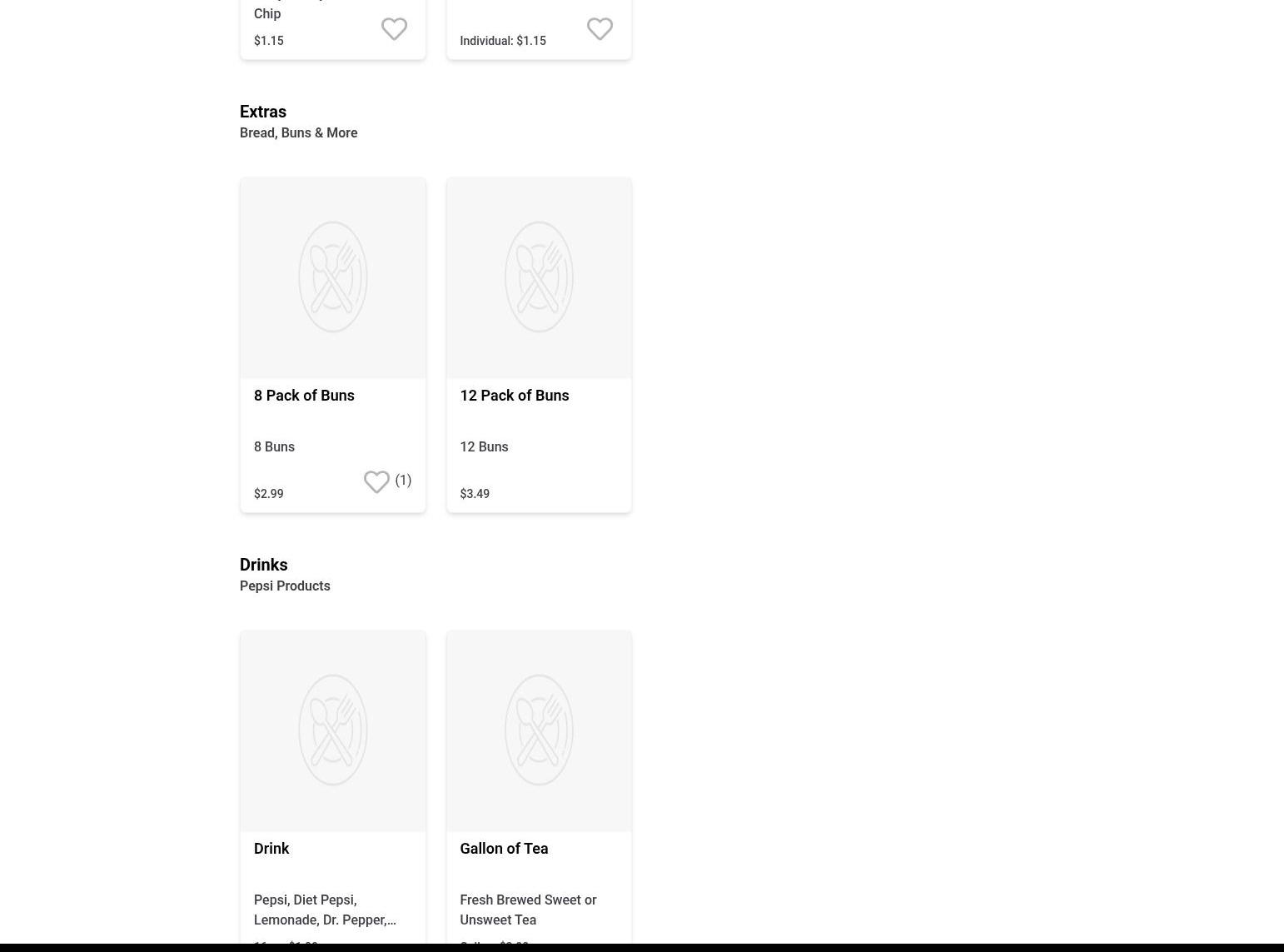Select the Extras section heading
The width and height of the screenshot is (1284, 952).
click(263, 112)
